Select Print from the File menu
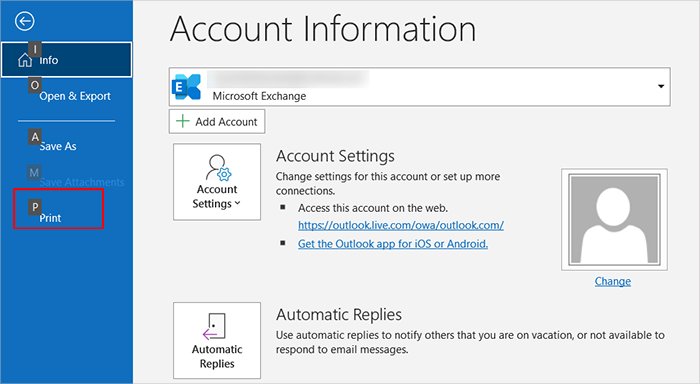Image resolution: width=700 pixels, height=384 pixels. pos(50,218)
